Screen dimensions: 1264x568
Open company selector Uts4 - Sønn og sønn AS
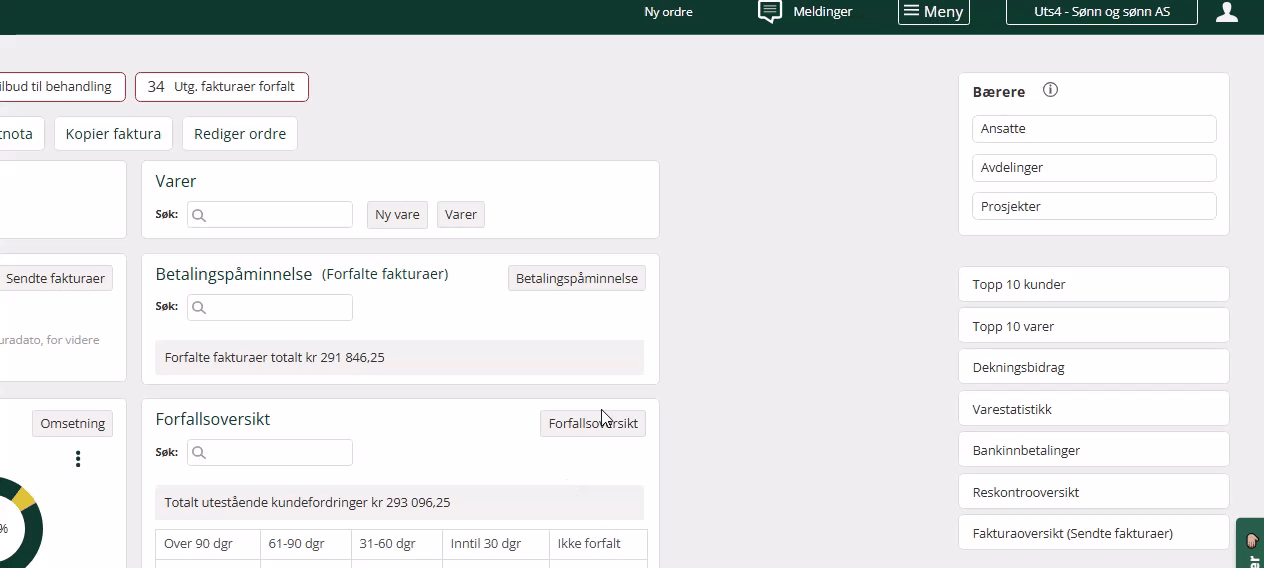(x=1102, y=12)
